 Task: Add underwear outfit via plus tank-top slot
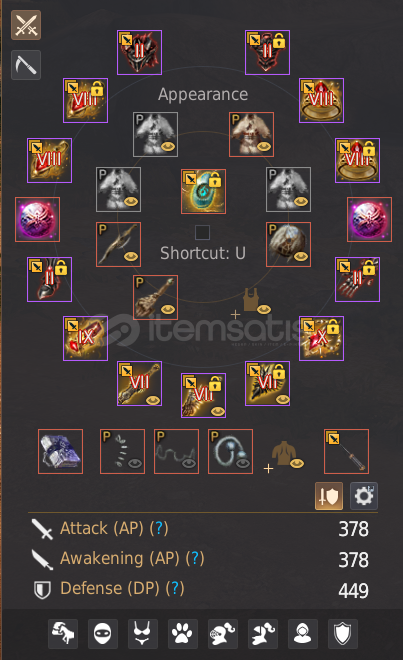(251, 302)
